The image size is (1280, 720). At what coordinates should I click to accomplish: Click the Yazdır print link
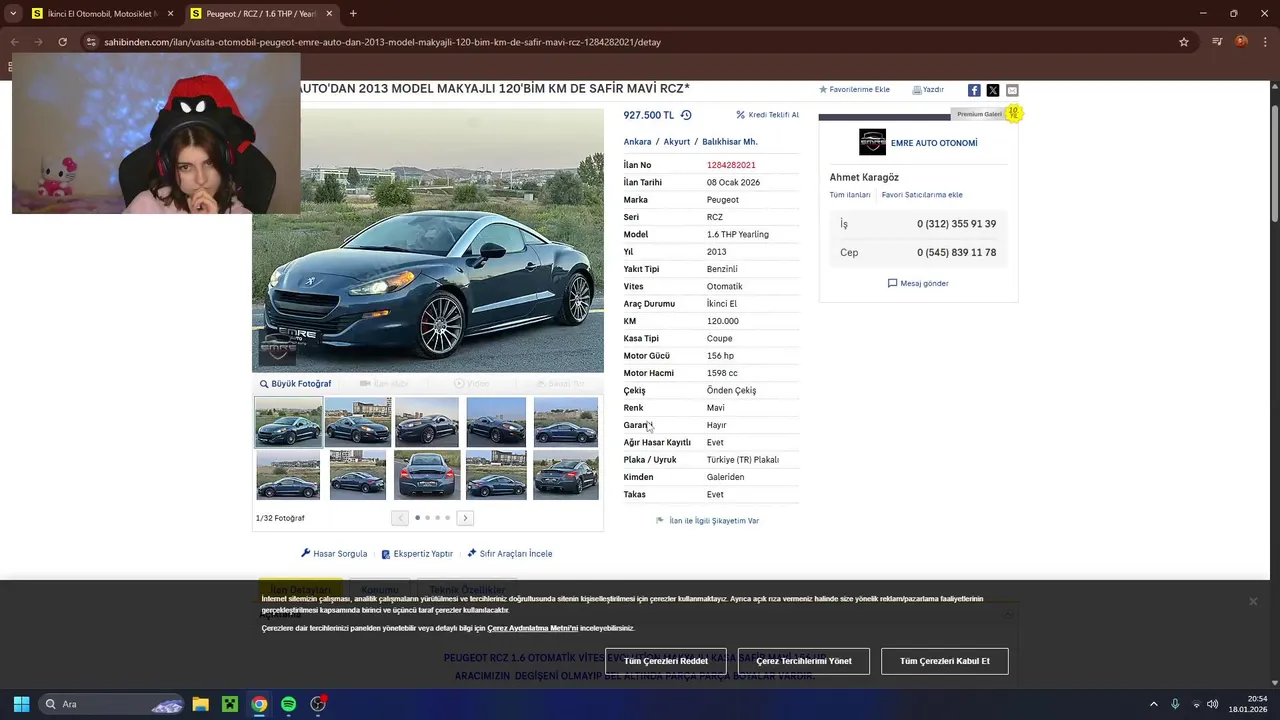tap(928, 90)
